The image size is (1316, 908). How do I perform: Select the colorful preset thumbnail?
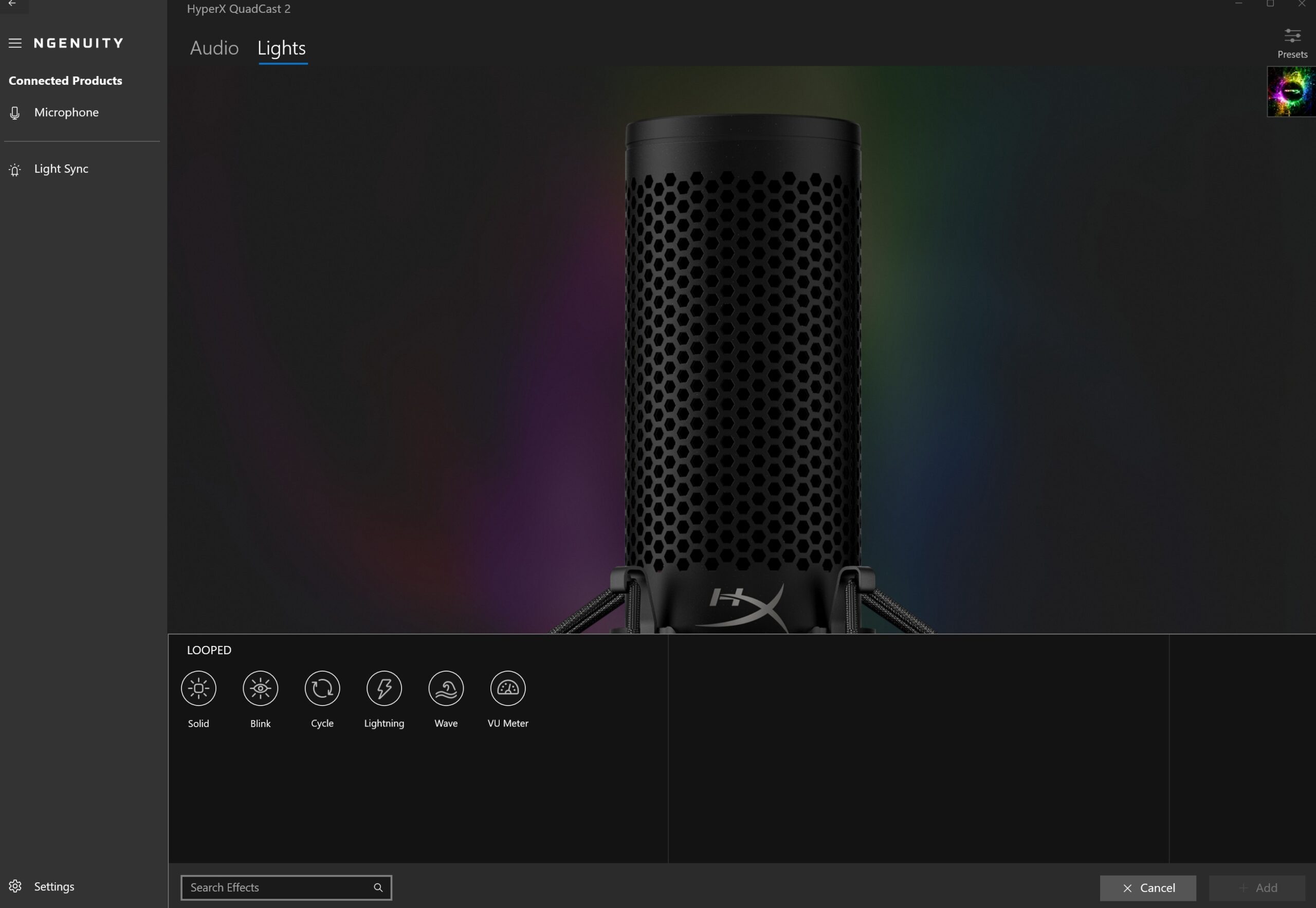tap(1291, 91)
